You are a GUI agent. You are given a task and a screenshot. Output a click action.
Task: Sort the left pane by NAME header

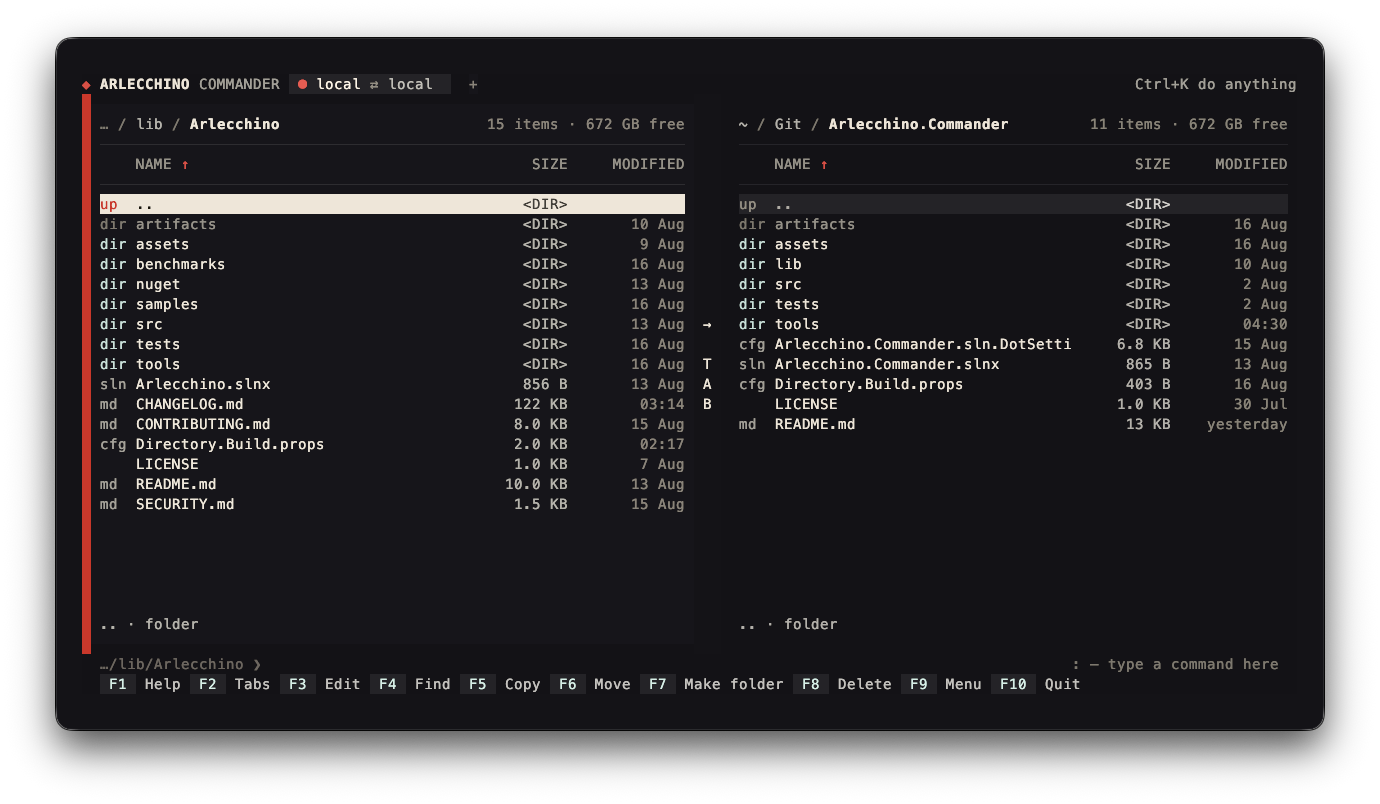[x=154, y=164]
